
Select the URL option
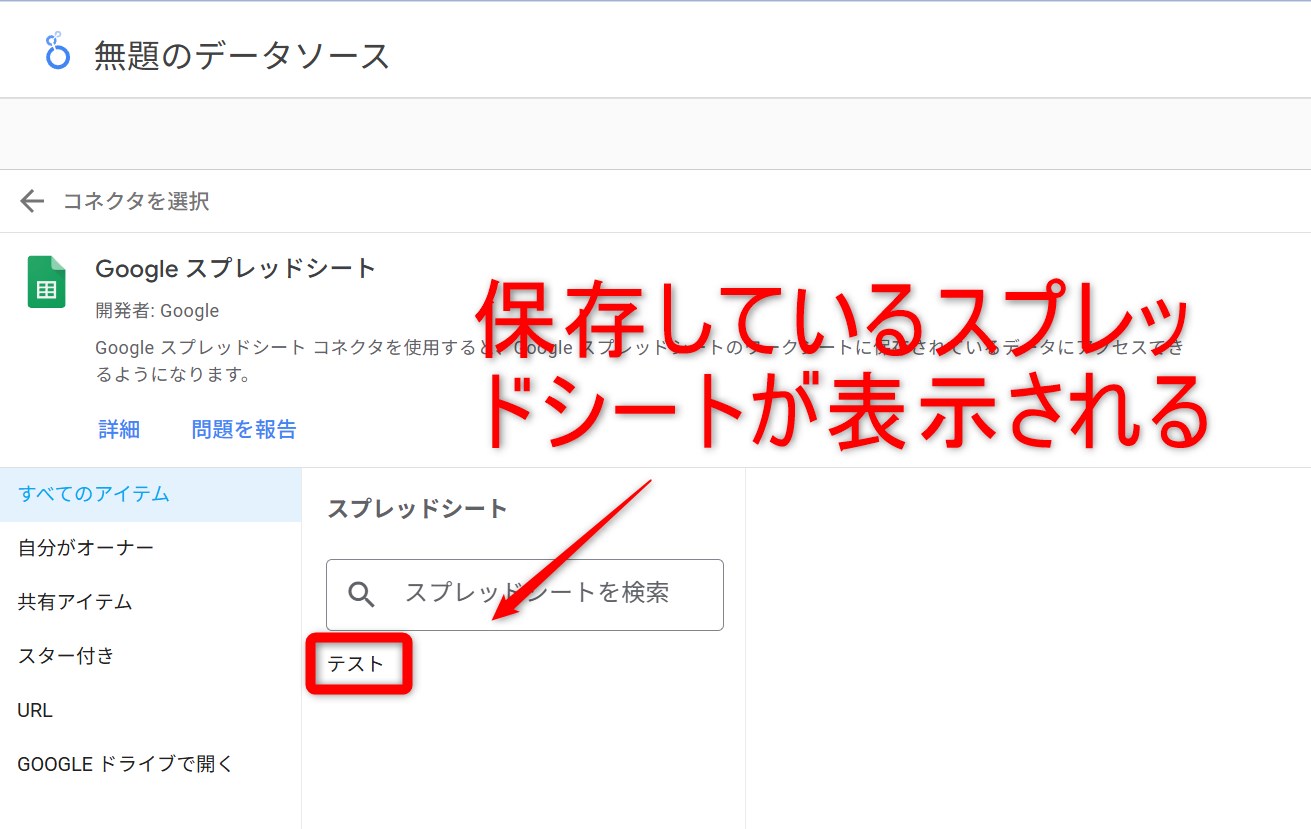click(x=150, y=710)
